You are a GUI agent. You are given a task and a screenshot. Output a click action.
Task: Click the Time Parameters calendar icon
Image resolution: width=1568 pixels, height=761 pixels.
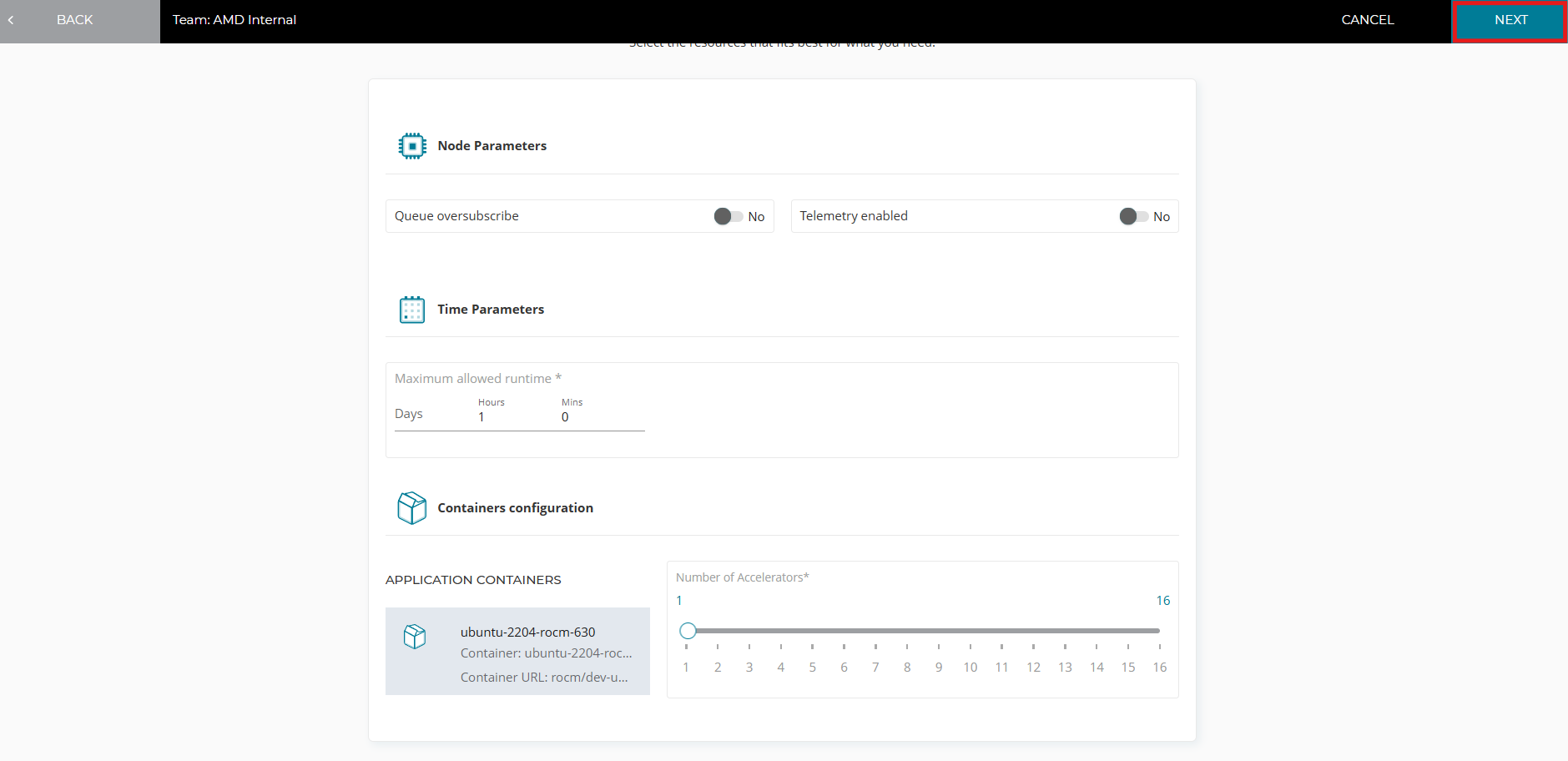(412, 310)
